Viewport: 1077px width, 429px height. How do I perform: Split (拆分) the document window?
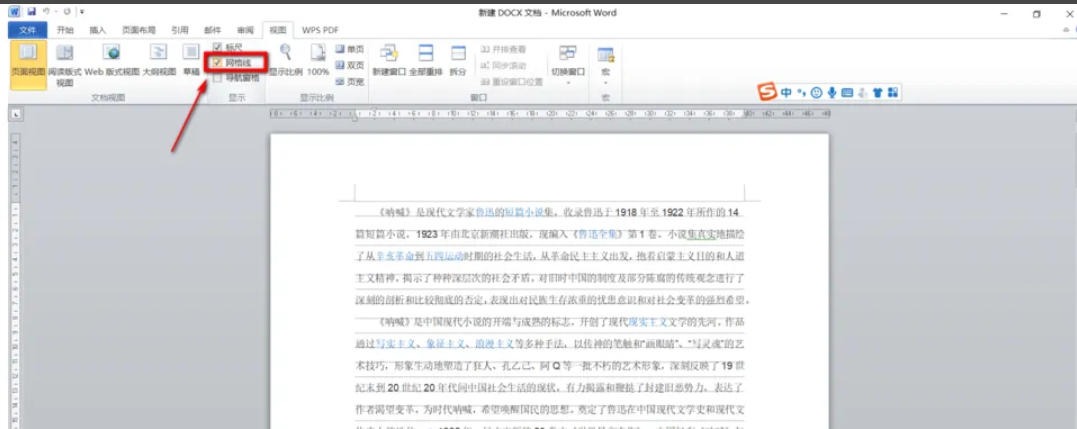457,60
